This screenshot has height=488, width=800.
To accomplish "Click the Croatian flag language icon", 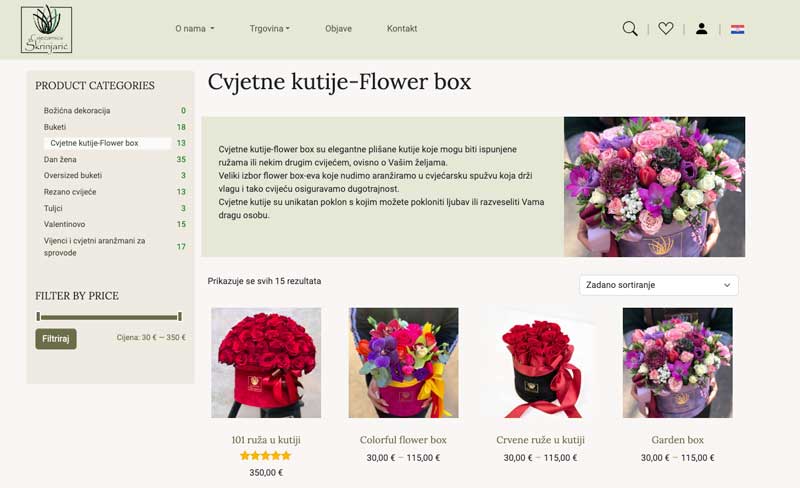I will coord(738,29).
